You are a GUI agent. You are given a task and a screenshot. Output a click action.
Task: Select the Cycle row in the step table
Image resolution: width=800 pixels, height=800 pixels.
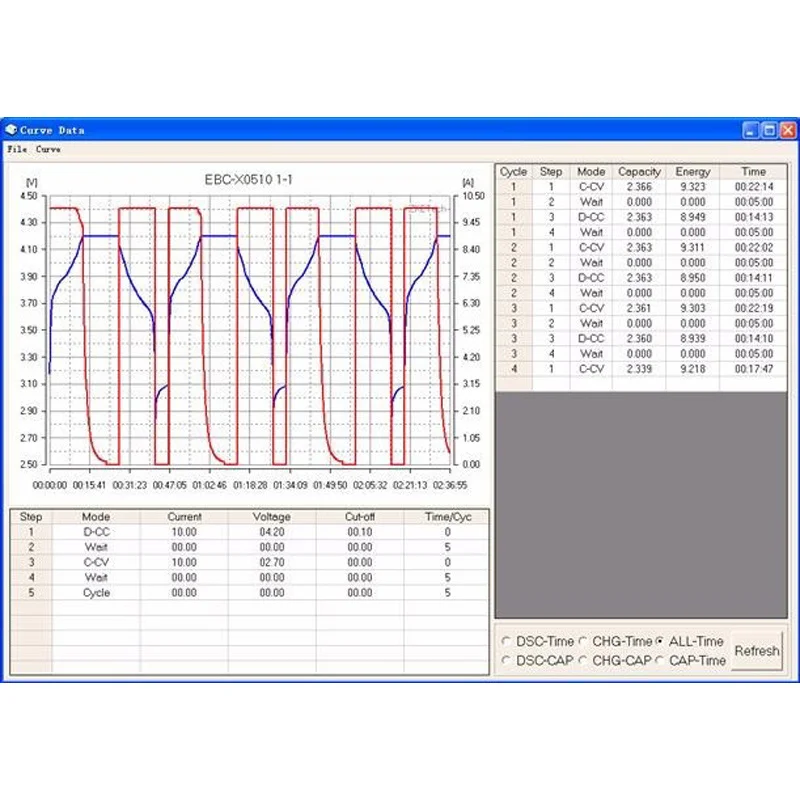[96, 593]
